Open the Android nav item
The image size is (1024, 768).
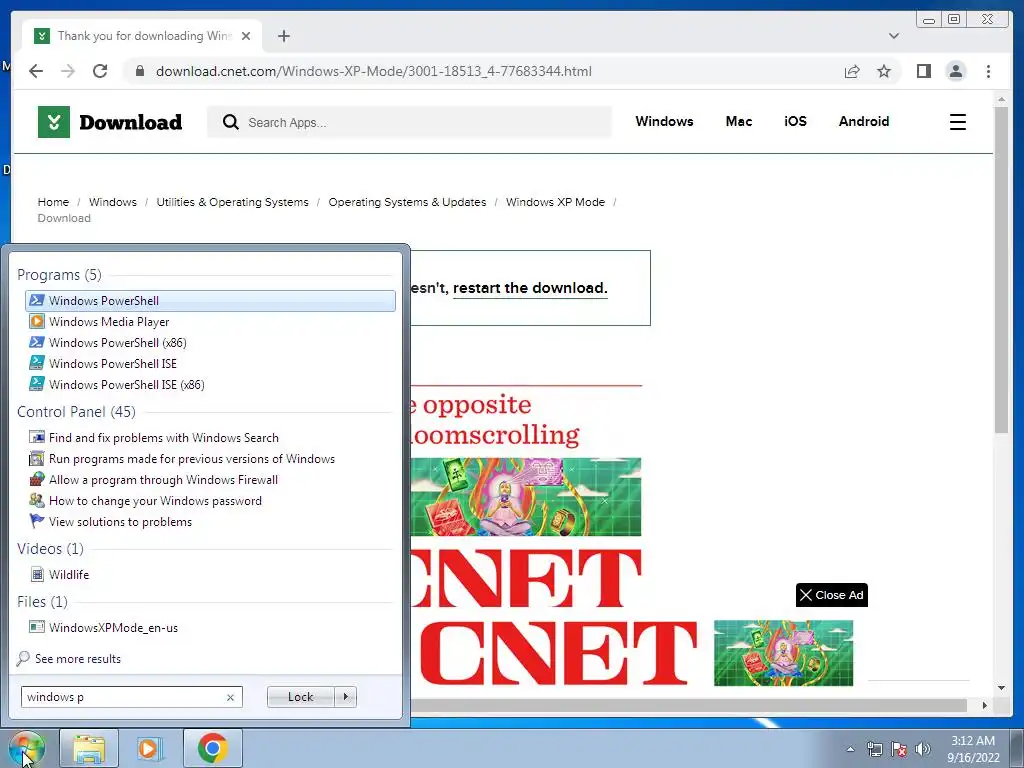click(x=863, y=121)
